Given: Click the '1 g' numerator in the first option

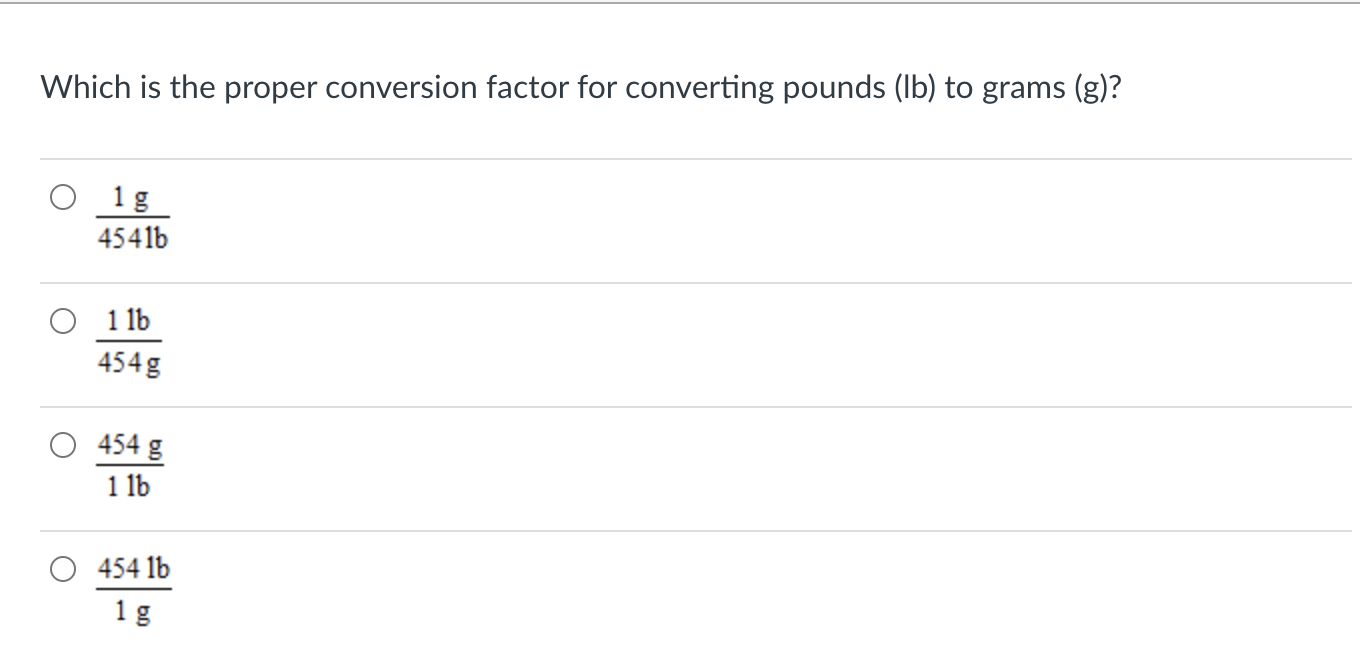Looking at the screenshot, I should (132, 198).
